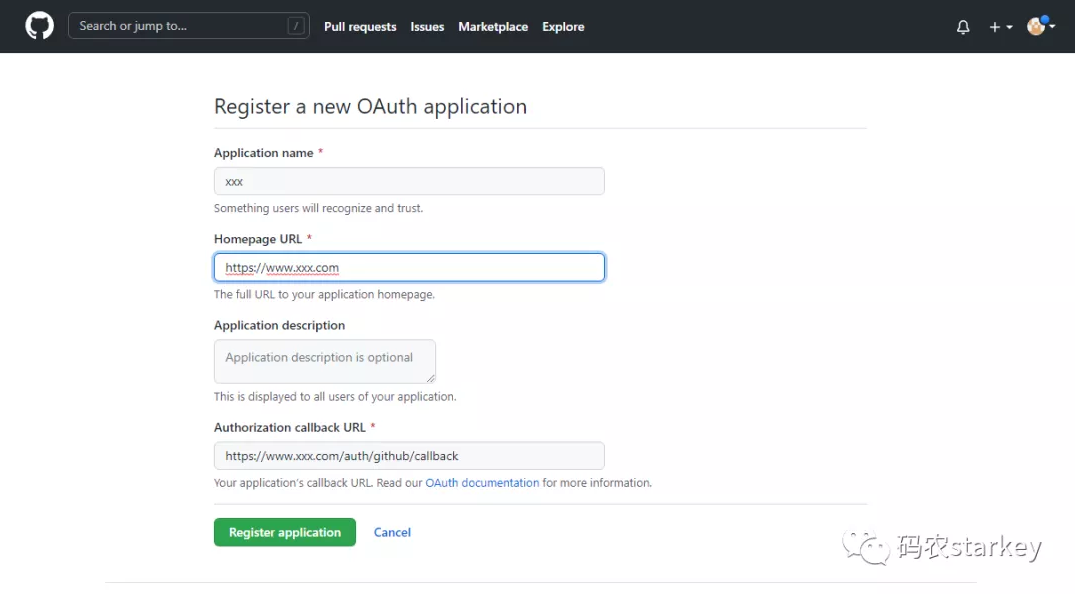Image resolution: width=1075 pixels, height=594 pixels.
Task: Click the Homepage URL label text
Action: click(258, 239)
